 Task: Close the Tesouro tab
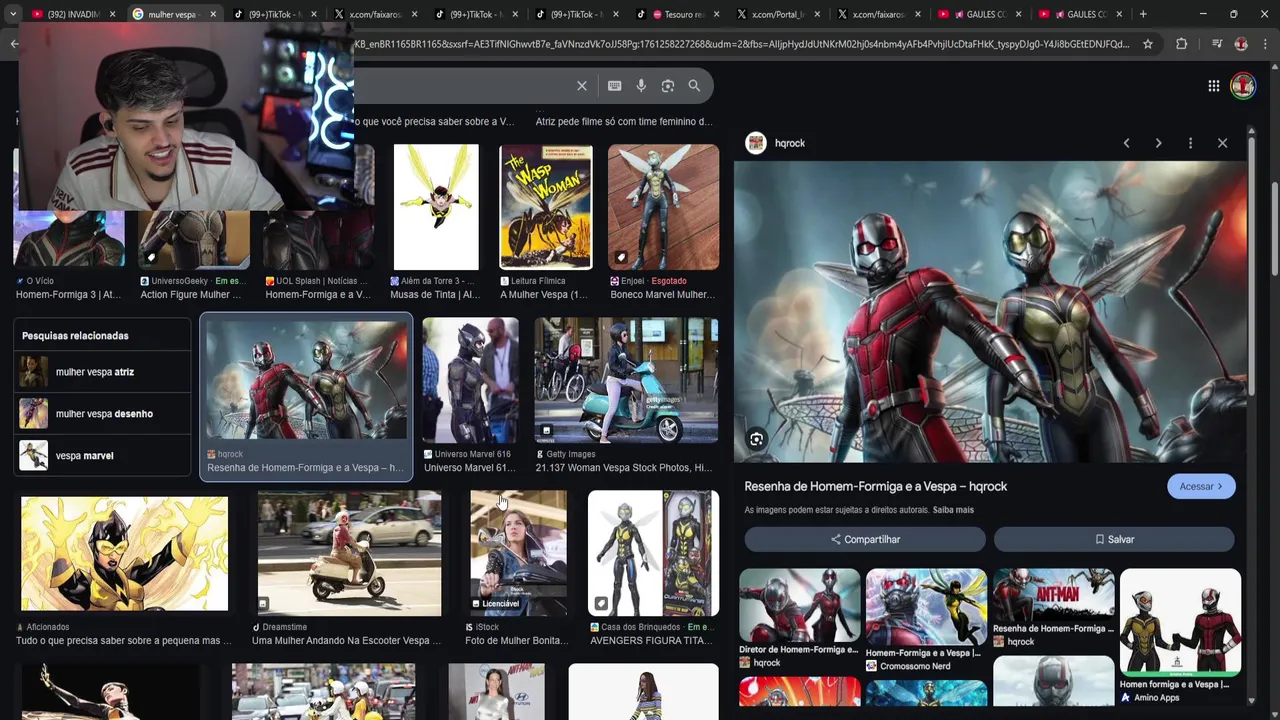[x=718, y=14]
